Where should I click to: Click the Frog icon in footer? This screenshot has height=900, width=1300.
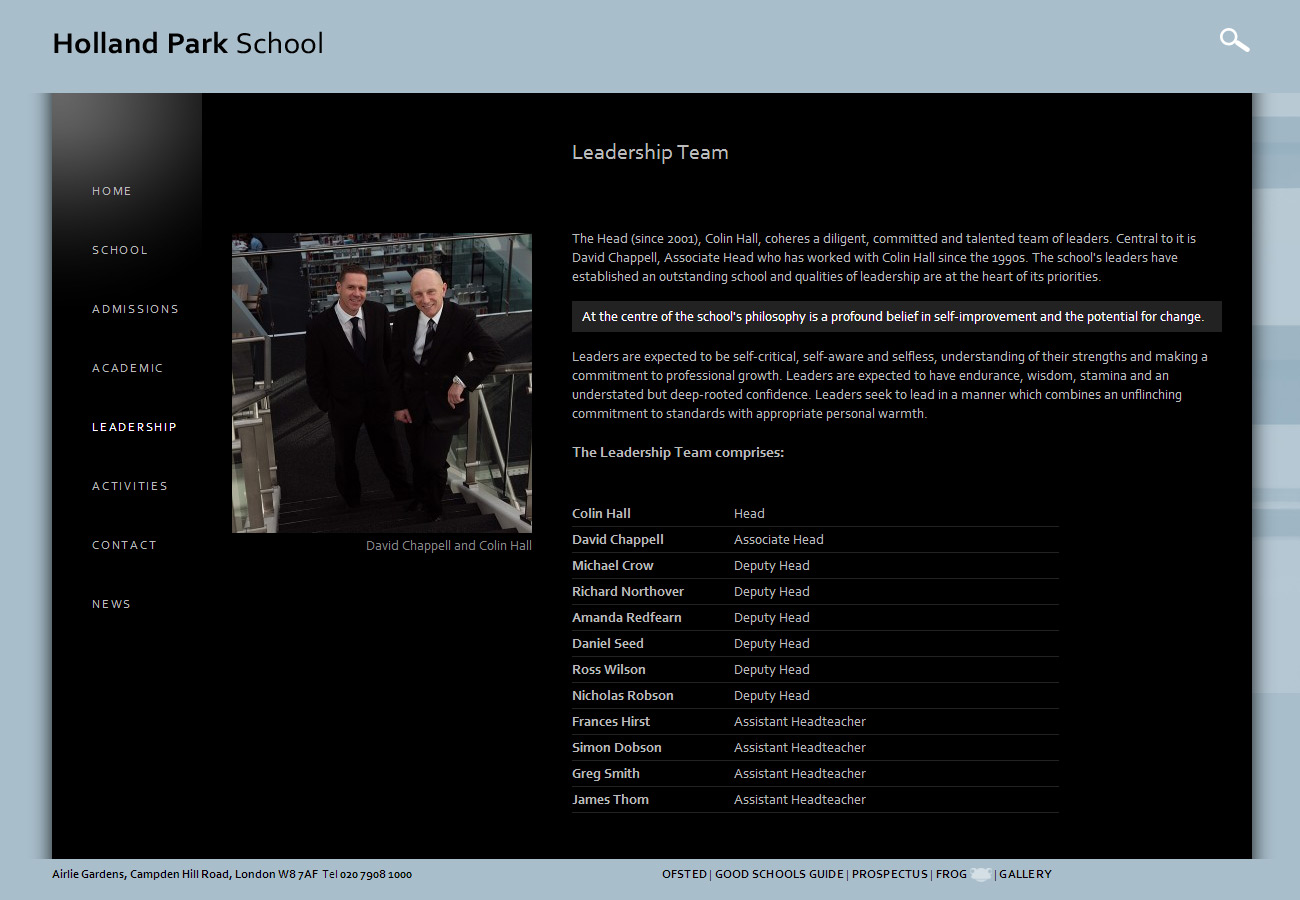click(x=981, y=874)
